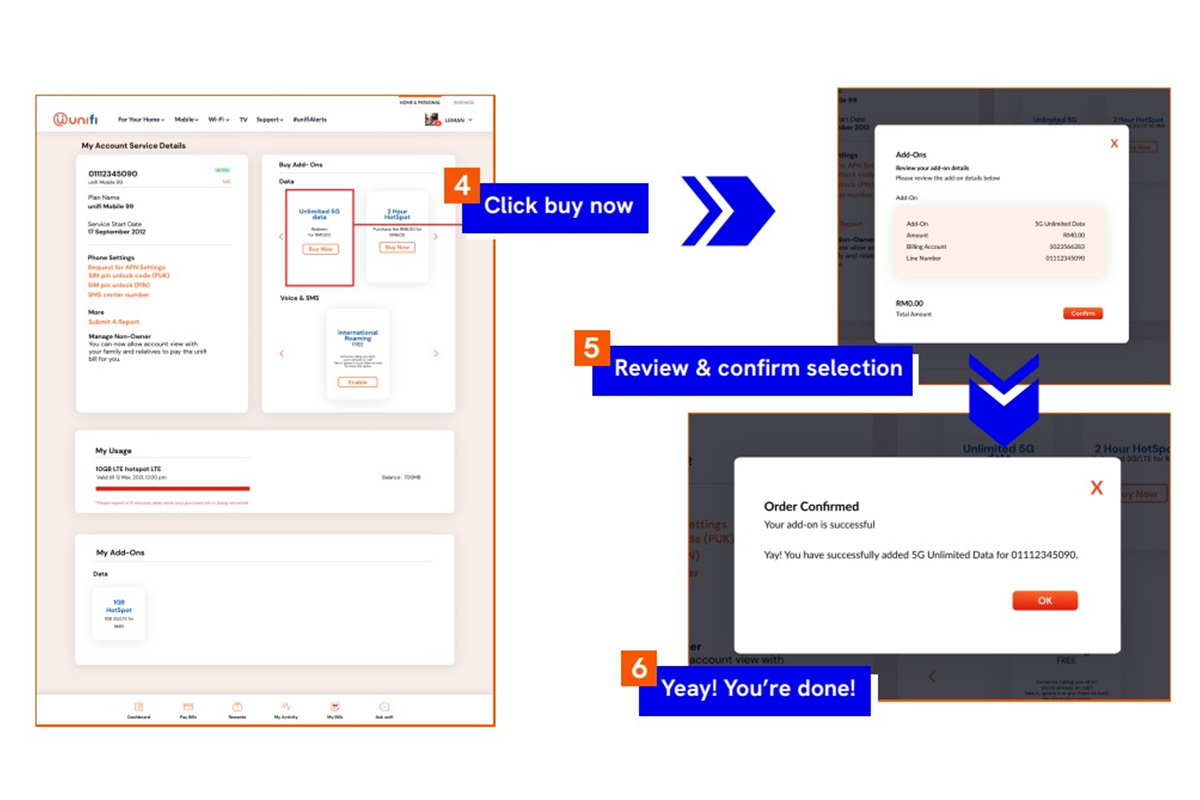Expand the For Your Home menu
The height and width of the screenshot is (800, 1200).
pyautogui.click(x=142, y=120)
